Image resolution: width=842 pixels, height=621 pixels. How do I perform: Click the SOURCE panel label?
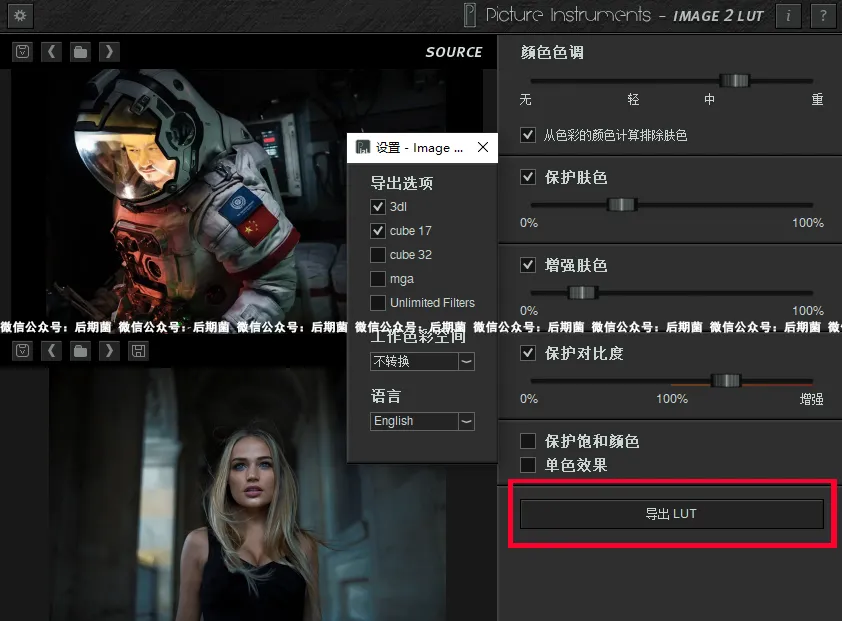pyautogui.click(x=454, y=52)
